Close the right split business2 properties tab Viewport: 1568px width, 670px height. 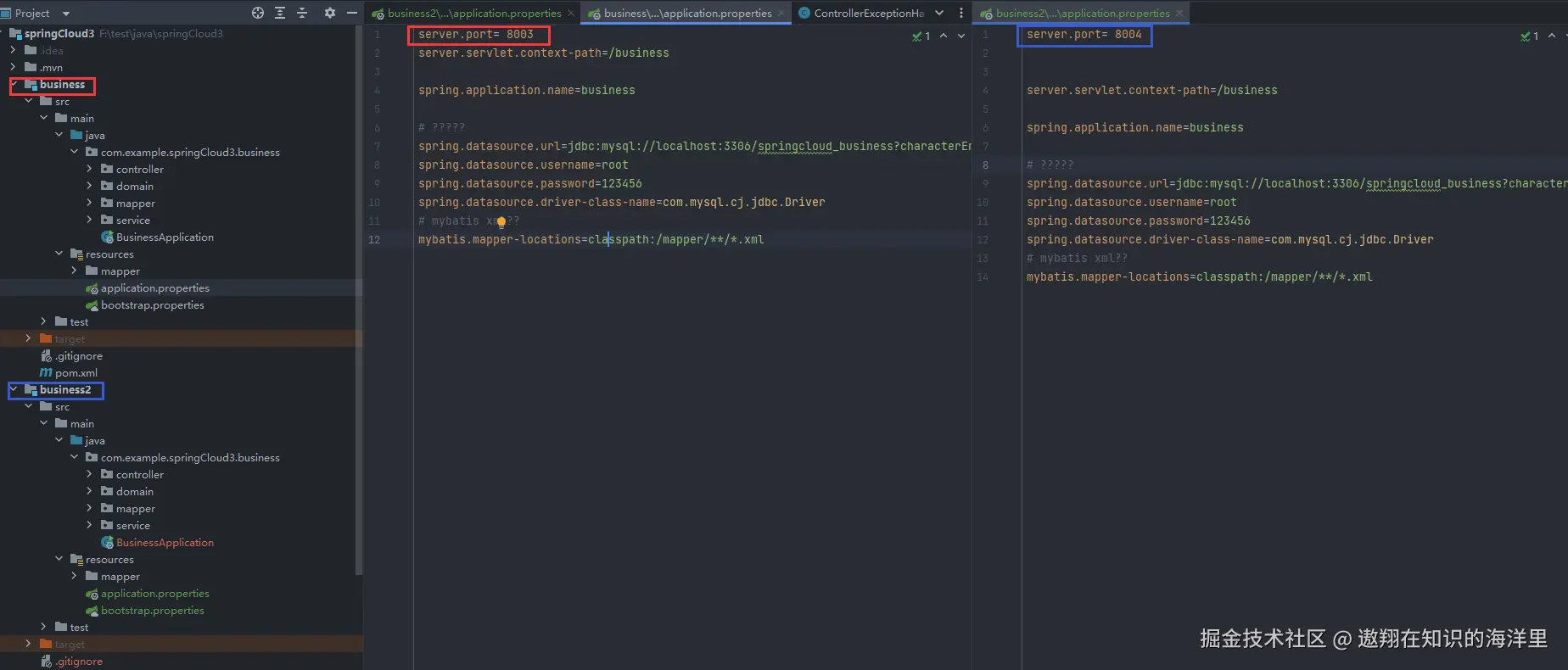pyautogui.click(x=1179, y=14)
